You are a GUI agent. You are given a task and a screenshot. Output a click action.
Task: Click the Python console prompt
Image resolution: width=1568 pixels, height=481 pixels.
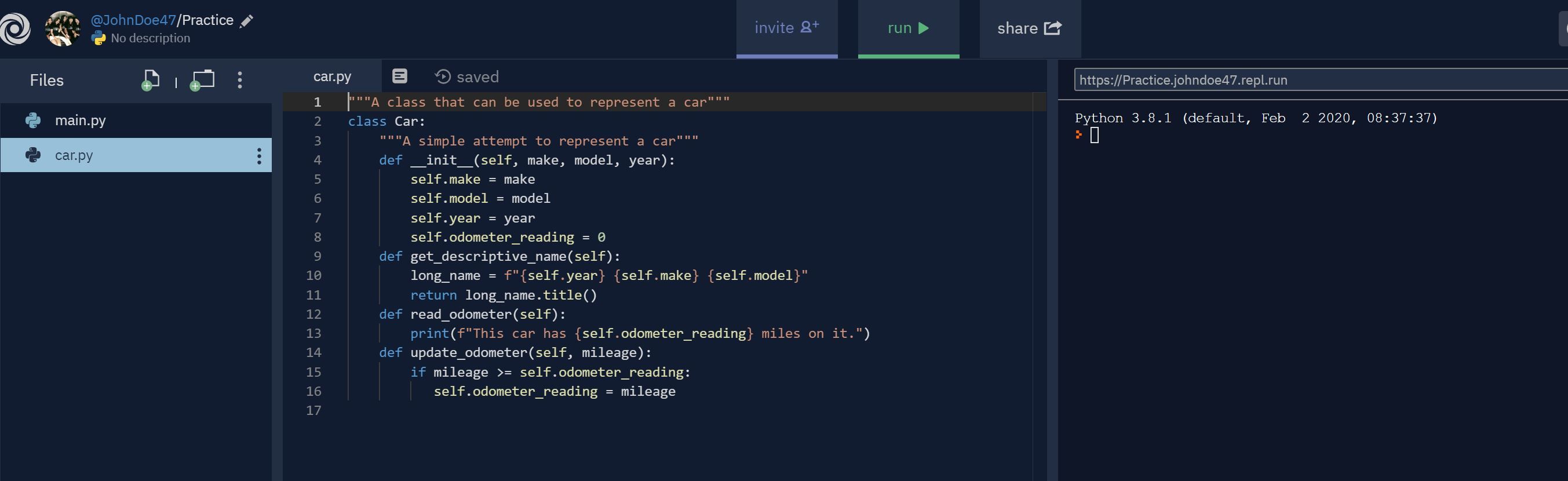[1094, 135]
